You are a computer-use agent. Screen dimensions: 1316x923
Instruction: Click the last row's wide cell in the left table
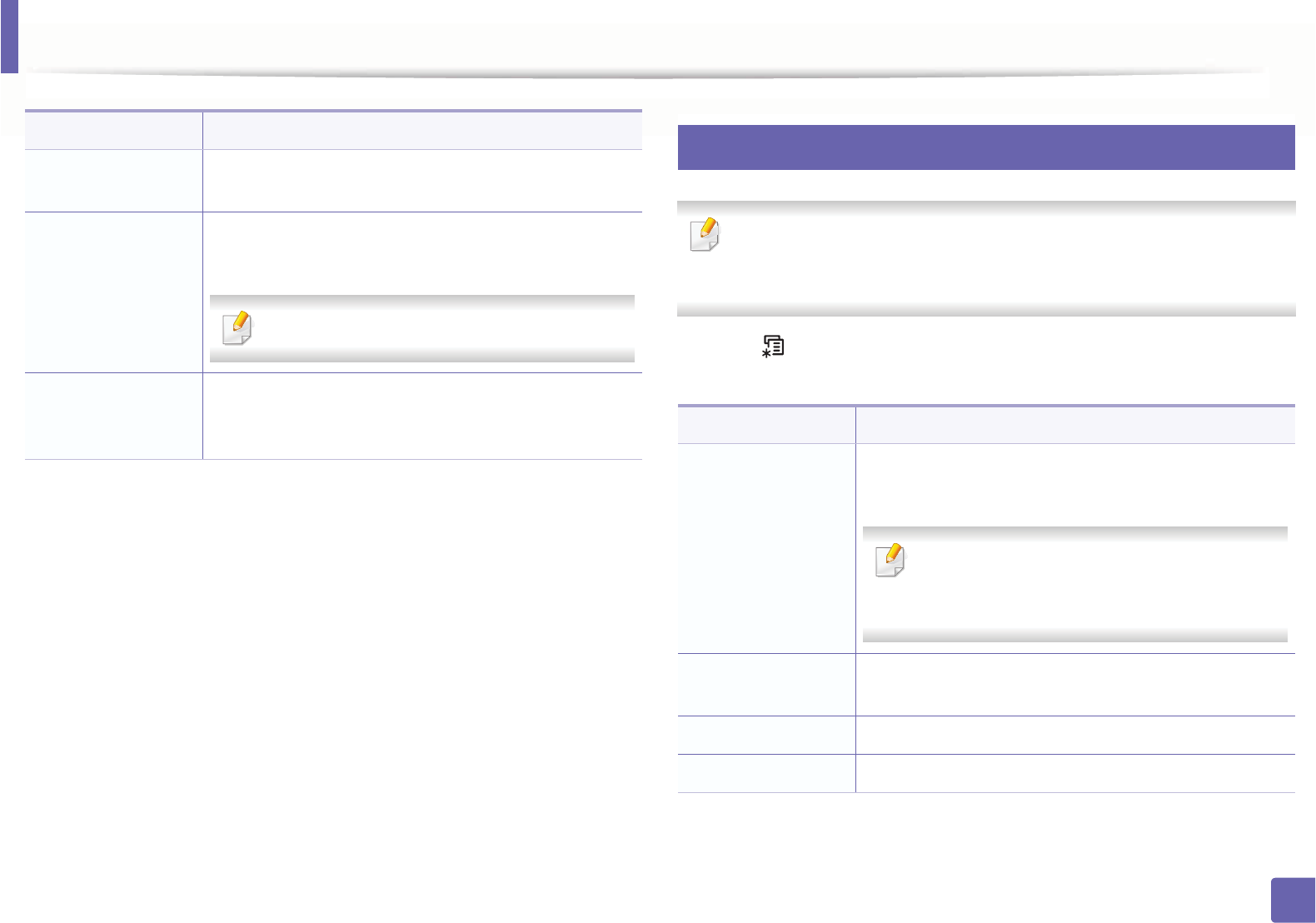click(422, 416)
